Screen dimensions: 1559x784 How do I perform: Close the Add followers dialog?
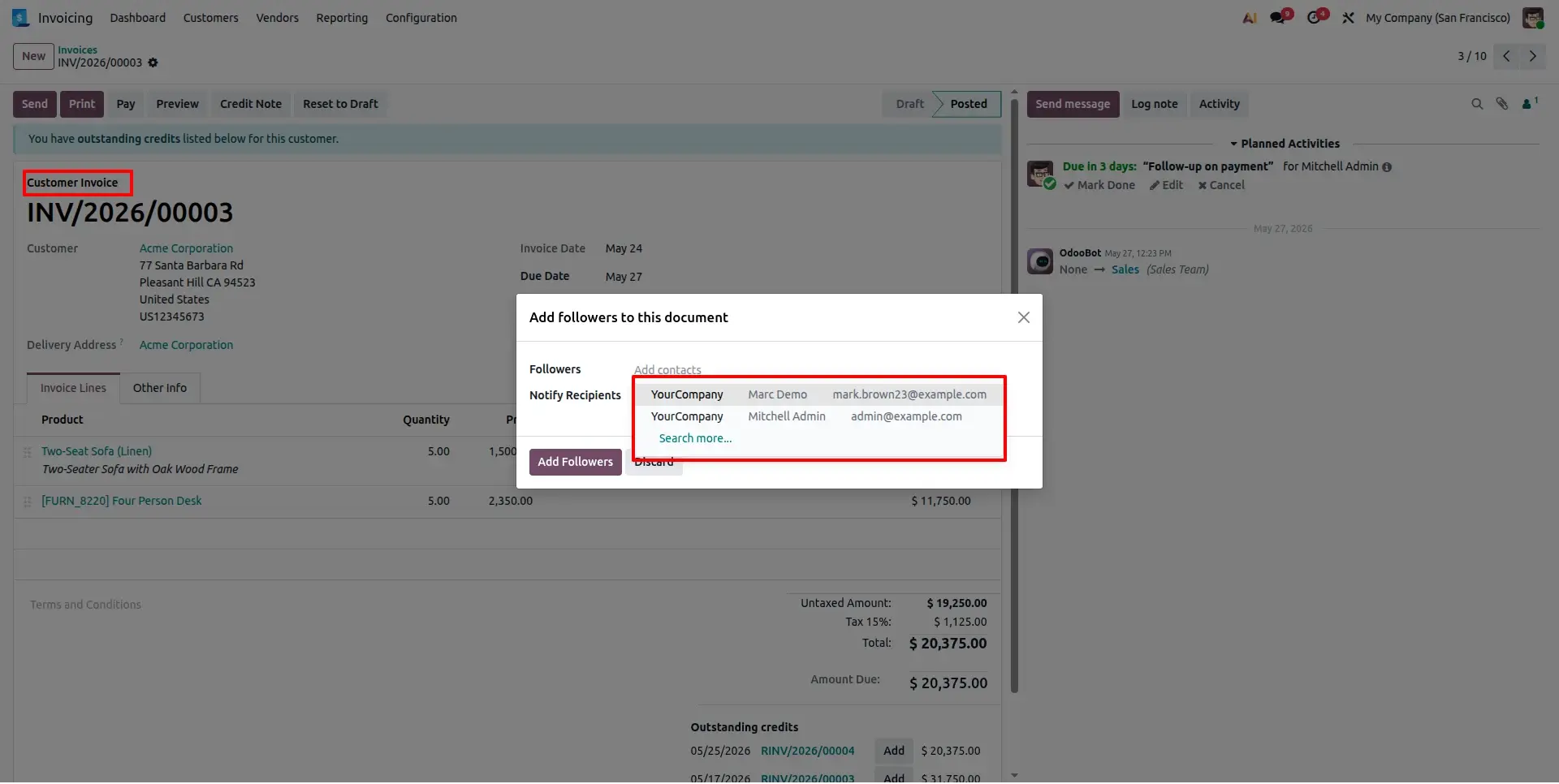pyautogui.click(x=1023, y=317)
